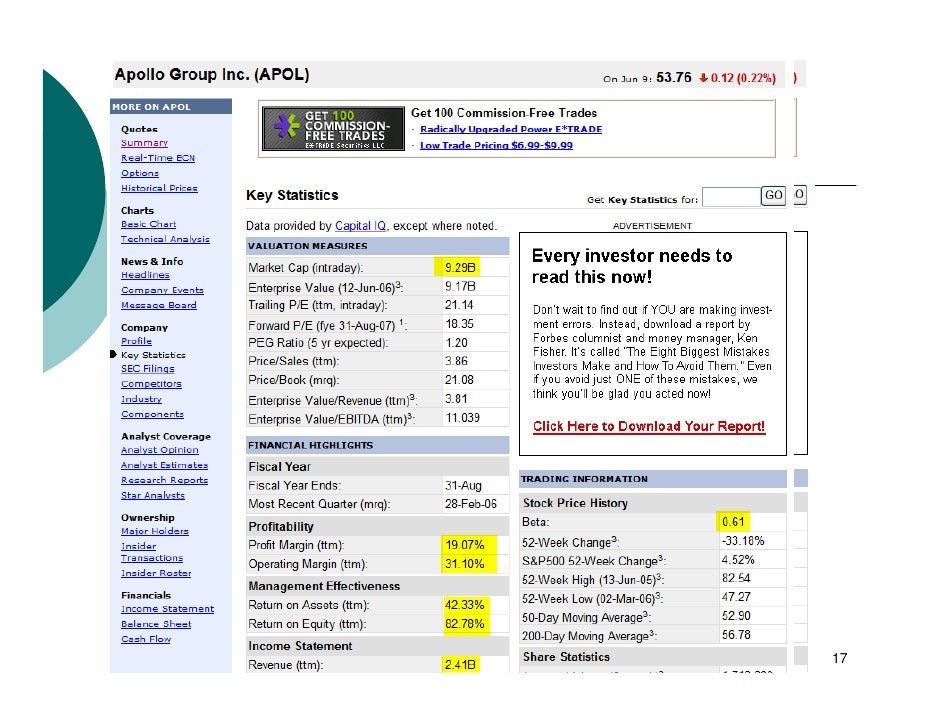
Task: Select Fiscal Year Ends value 31-Aug
Action: [x=463, y=485]
